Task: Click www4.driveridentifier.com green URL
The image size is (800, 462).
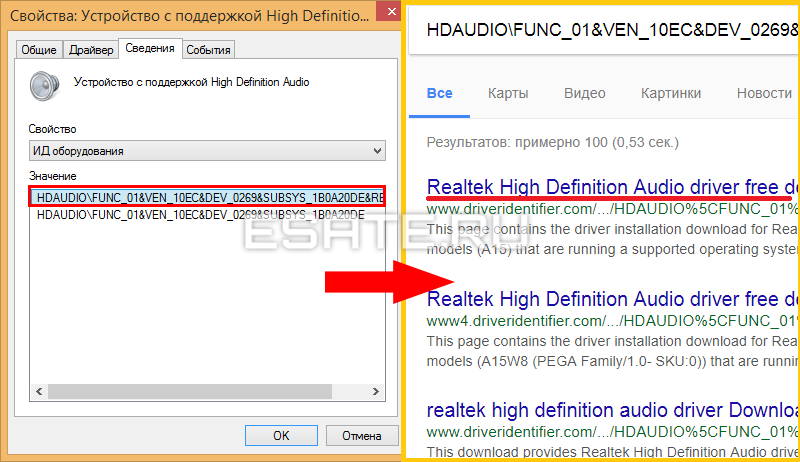Action: 611,321
